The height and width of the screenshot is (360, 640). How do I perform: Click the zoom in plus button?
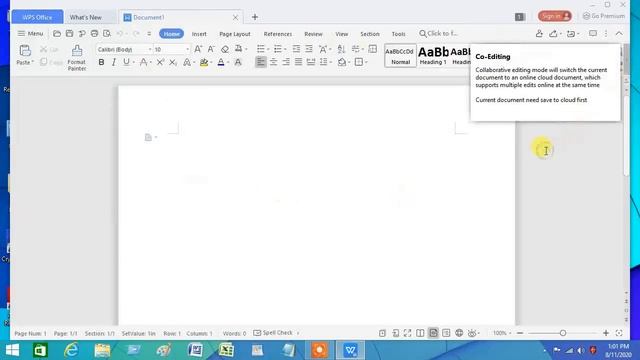(606, 333)
